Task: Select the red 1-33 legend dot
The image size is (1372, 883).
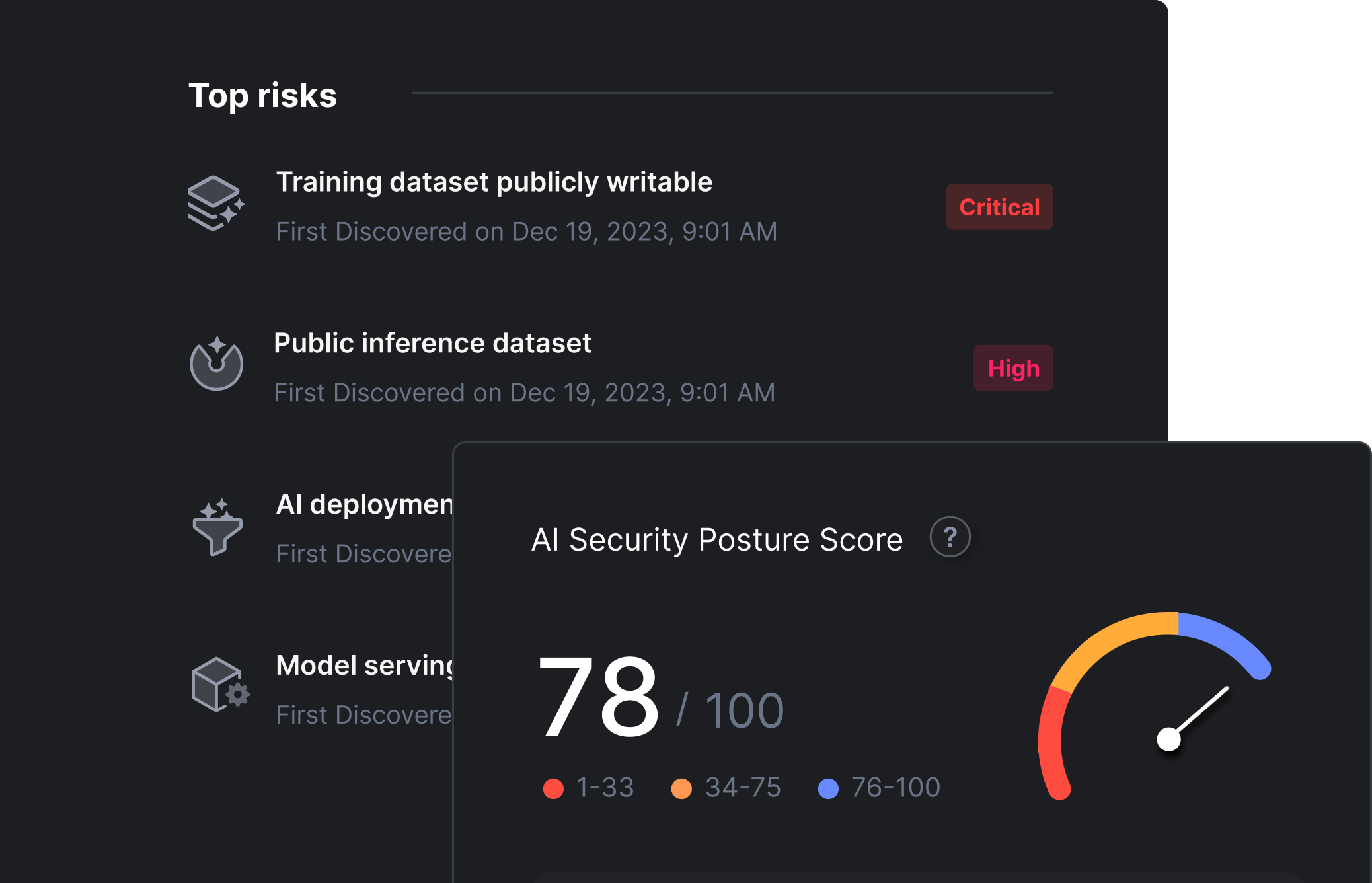Action: pos(553,787)
